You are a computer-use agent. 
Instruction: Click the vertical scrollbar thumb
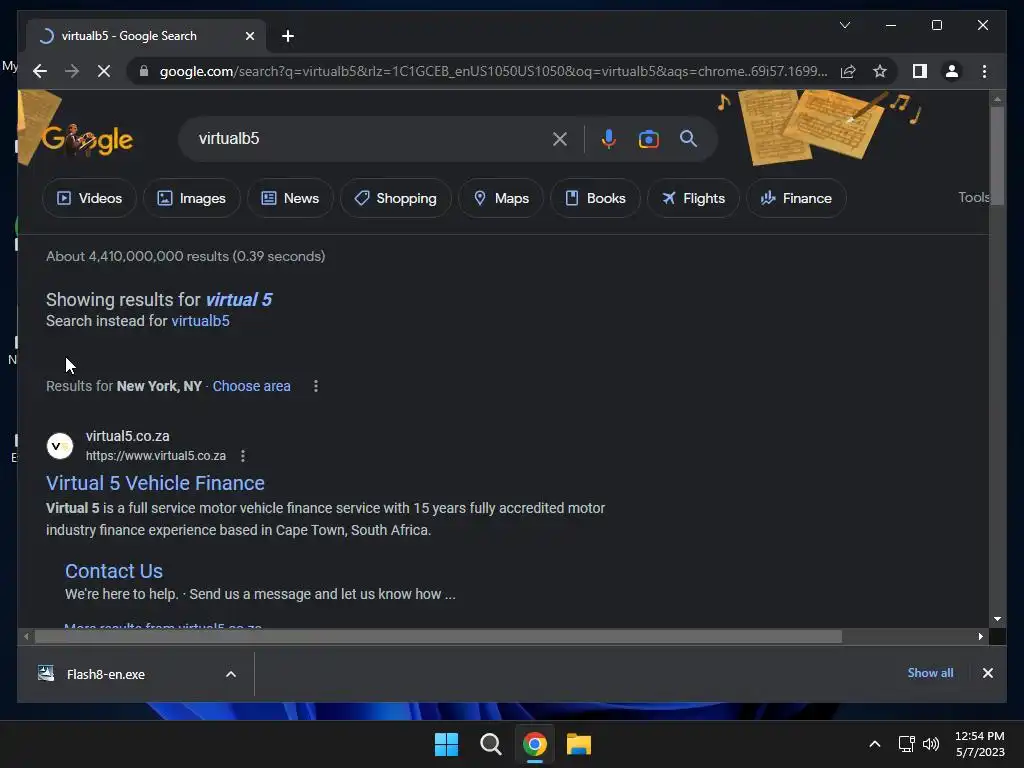[x=997, y=155]
